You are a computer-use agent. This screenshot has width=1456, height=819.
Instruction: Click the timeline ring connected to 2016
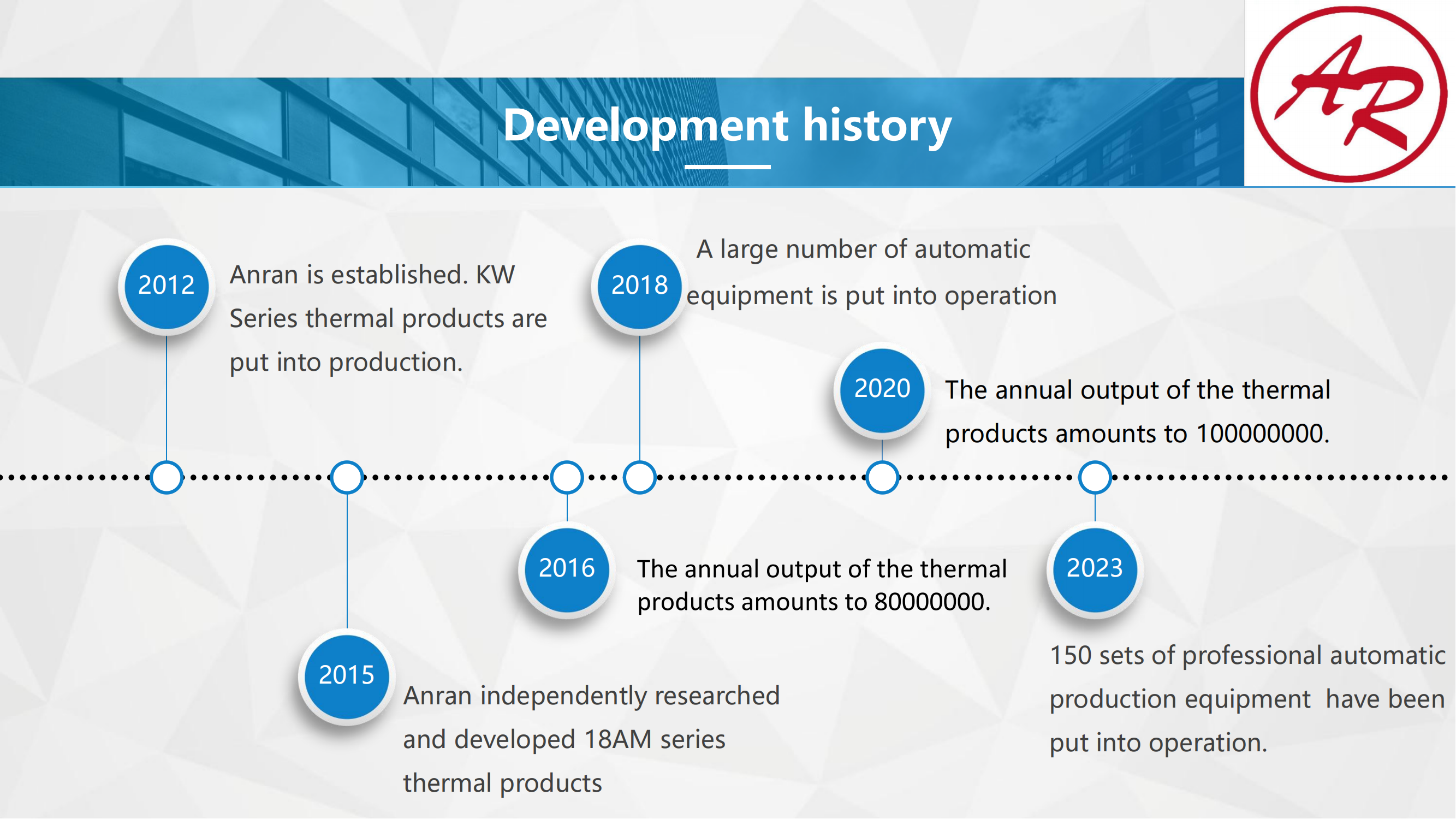(567, 478)
